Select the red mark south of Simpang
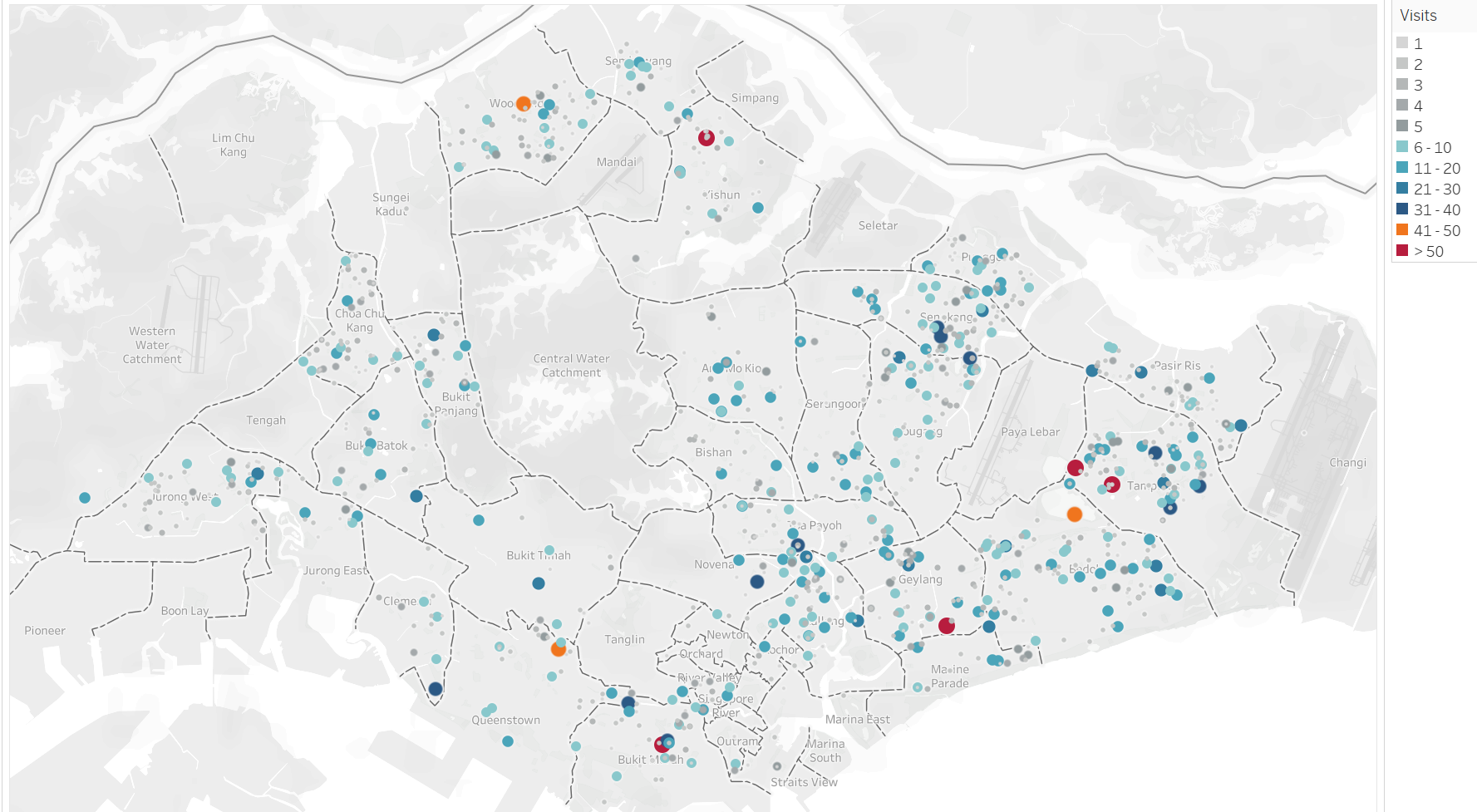1477x812 pixels. coord(706,138)
